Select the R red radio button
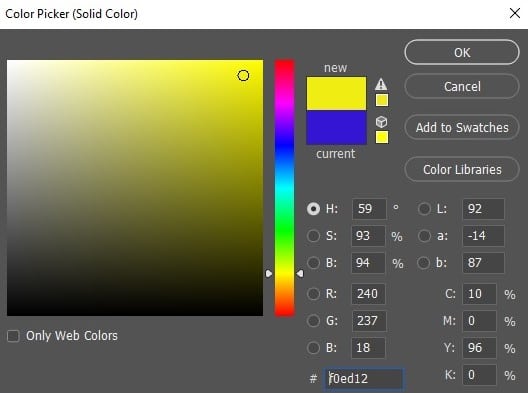The image size is (528, 393). (313, 294)
